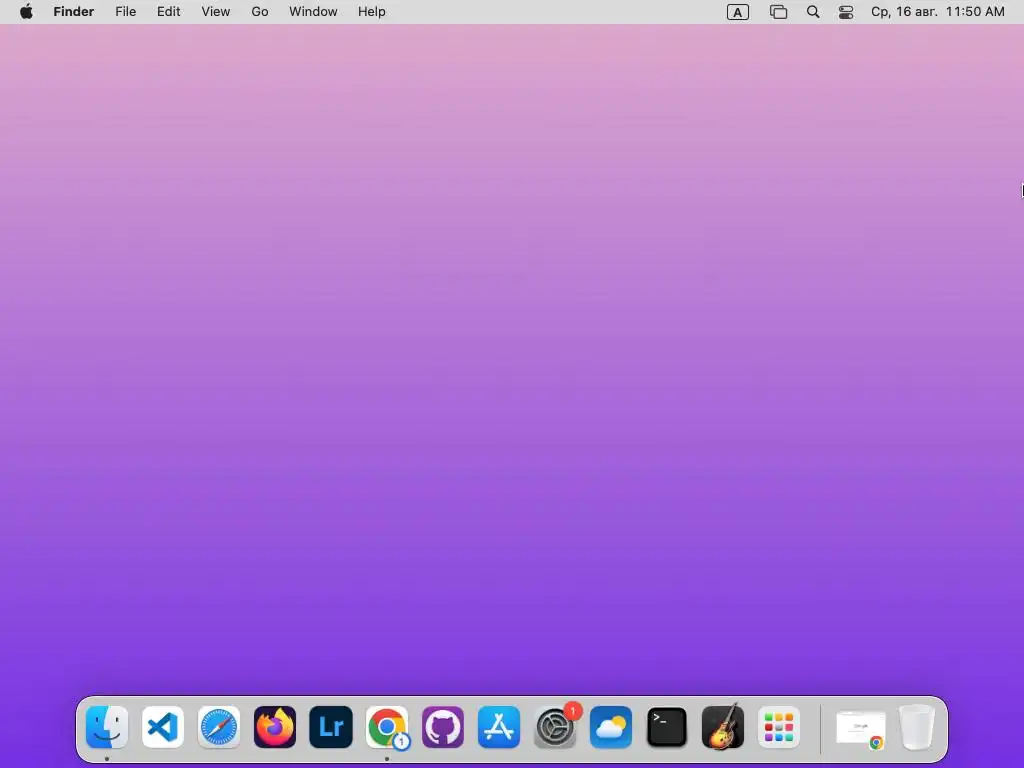Launch Visual Studio Code from the Dock

click(x=163, y=727)
